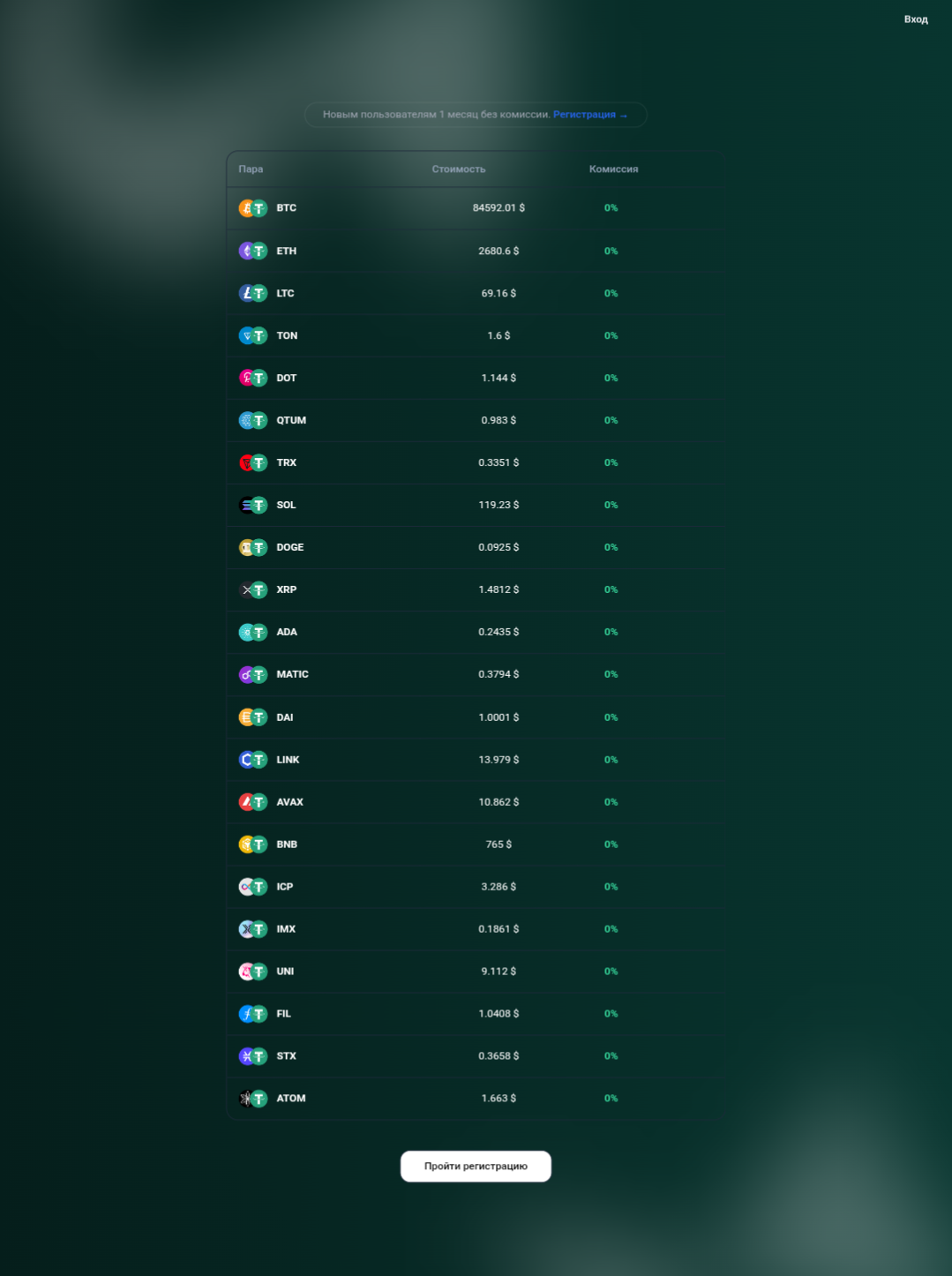Select the BNB price 765 $
Image resolution: width=952 pixels, height=1276 pixels.
[498, 844]
